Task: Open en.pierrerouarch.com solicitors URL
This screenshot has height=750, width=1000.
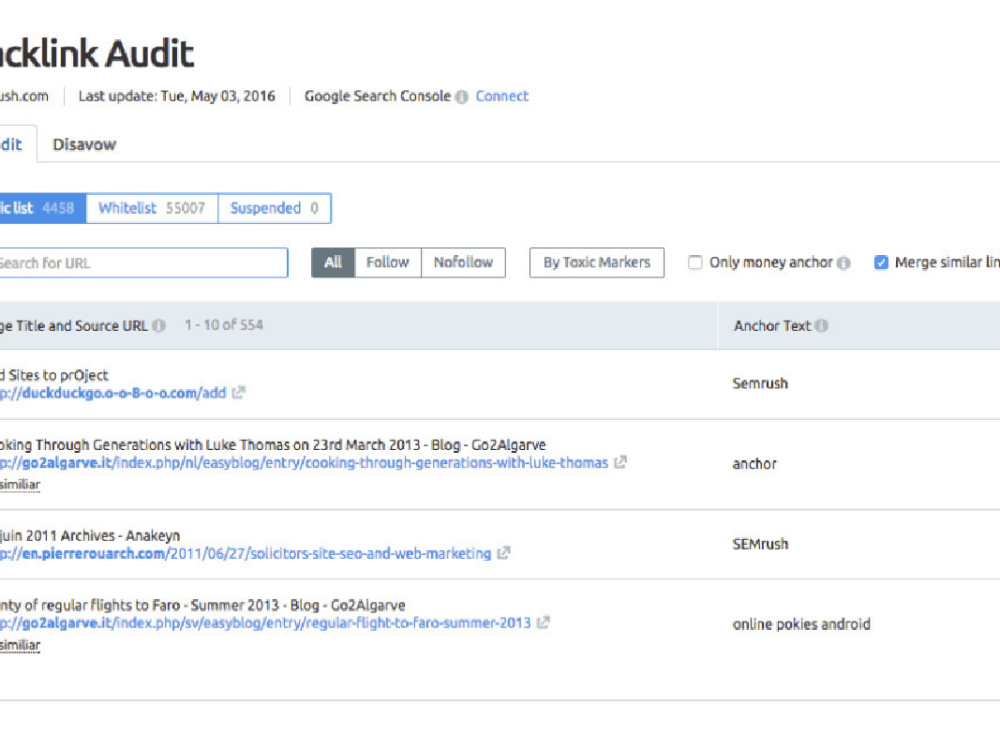Action: (246, 553)
